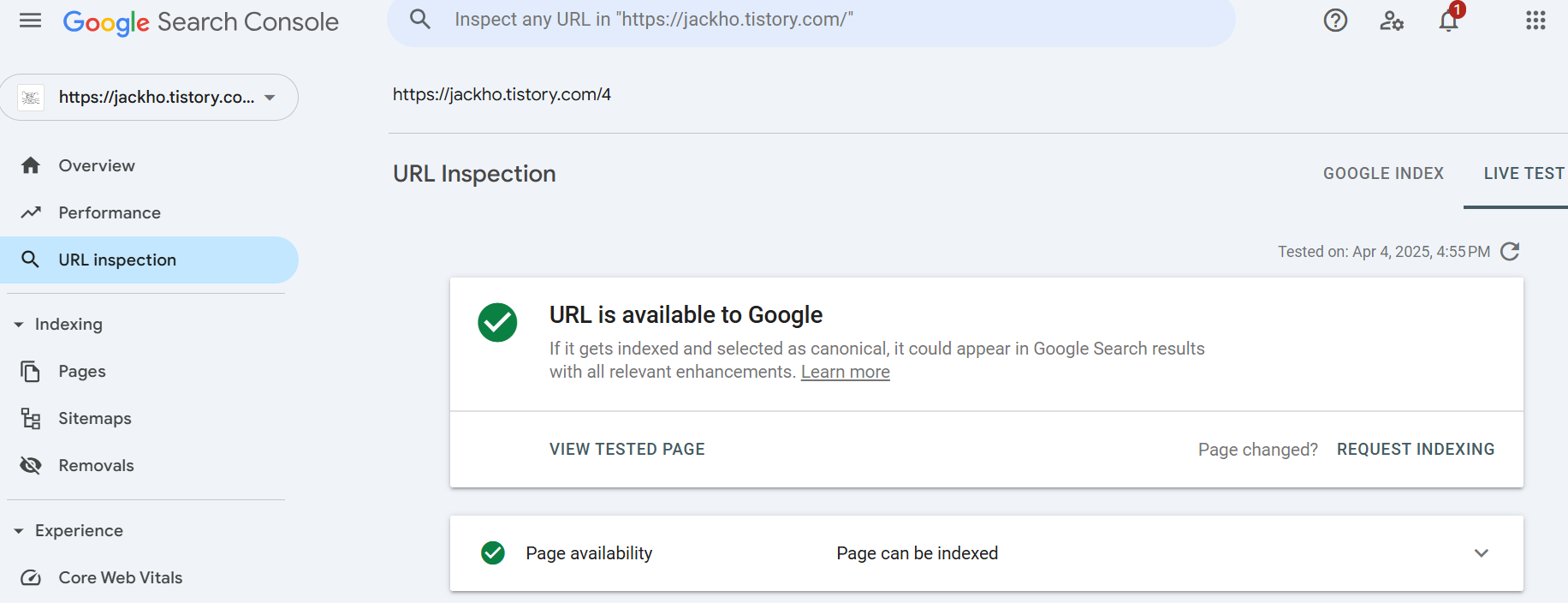Click the 'URL Inspection' page heading
Screen dimensions: 1568x603
click(474, 174)
